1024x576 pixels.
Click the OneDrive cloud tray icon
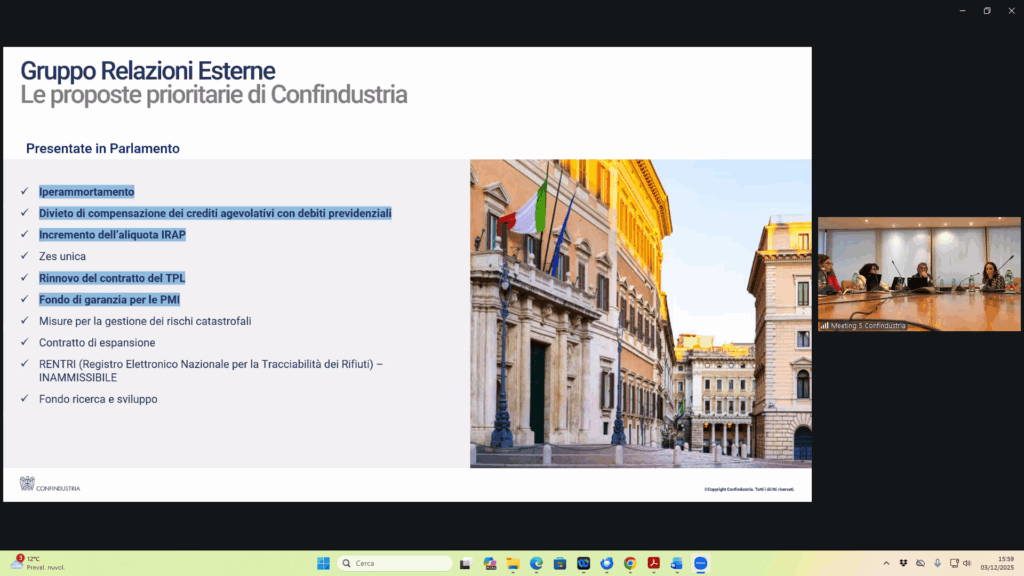click(920, 563)
